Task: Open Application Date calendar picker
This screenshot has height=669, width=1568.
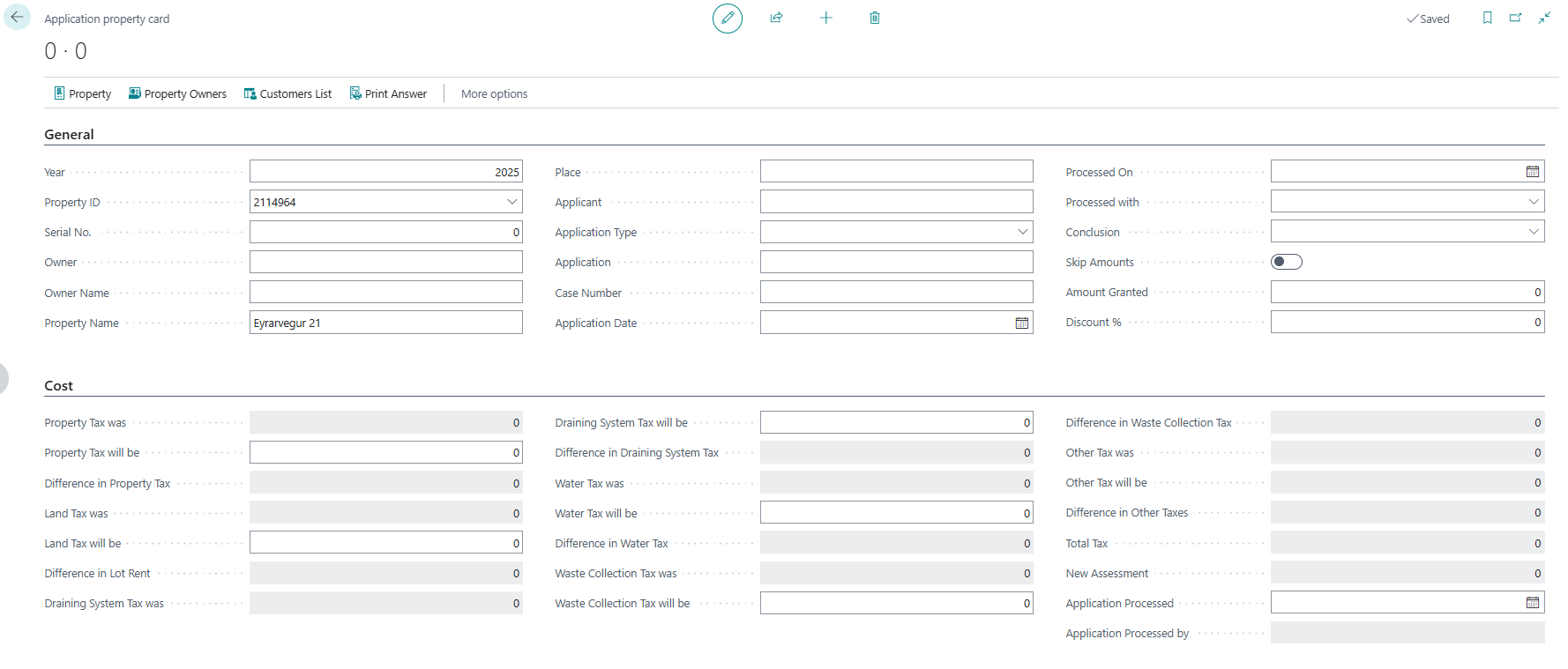Action: 1022,323
